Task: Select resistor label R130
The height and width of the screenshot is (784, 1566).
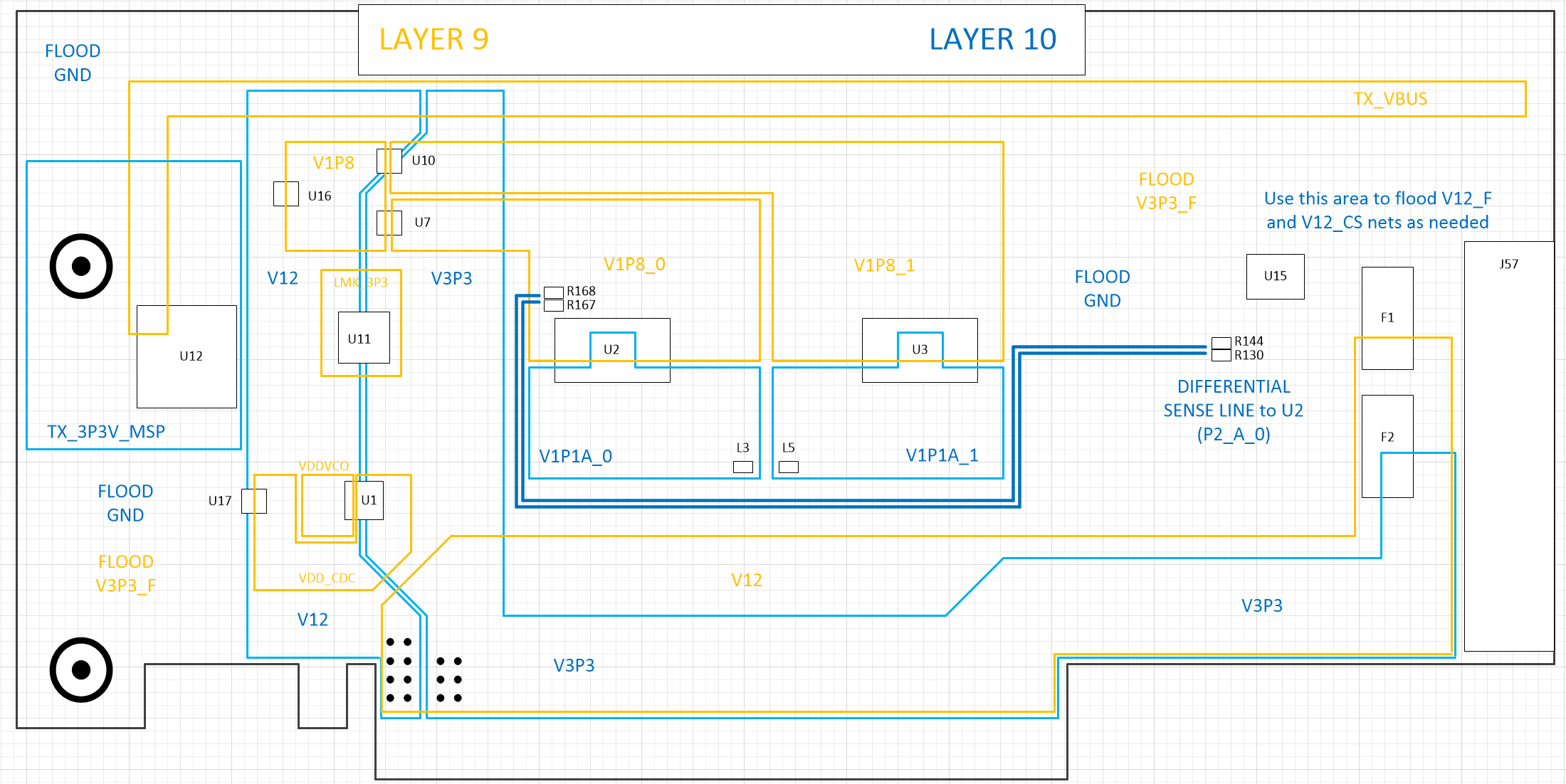Action: pos(1249,355)
